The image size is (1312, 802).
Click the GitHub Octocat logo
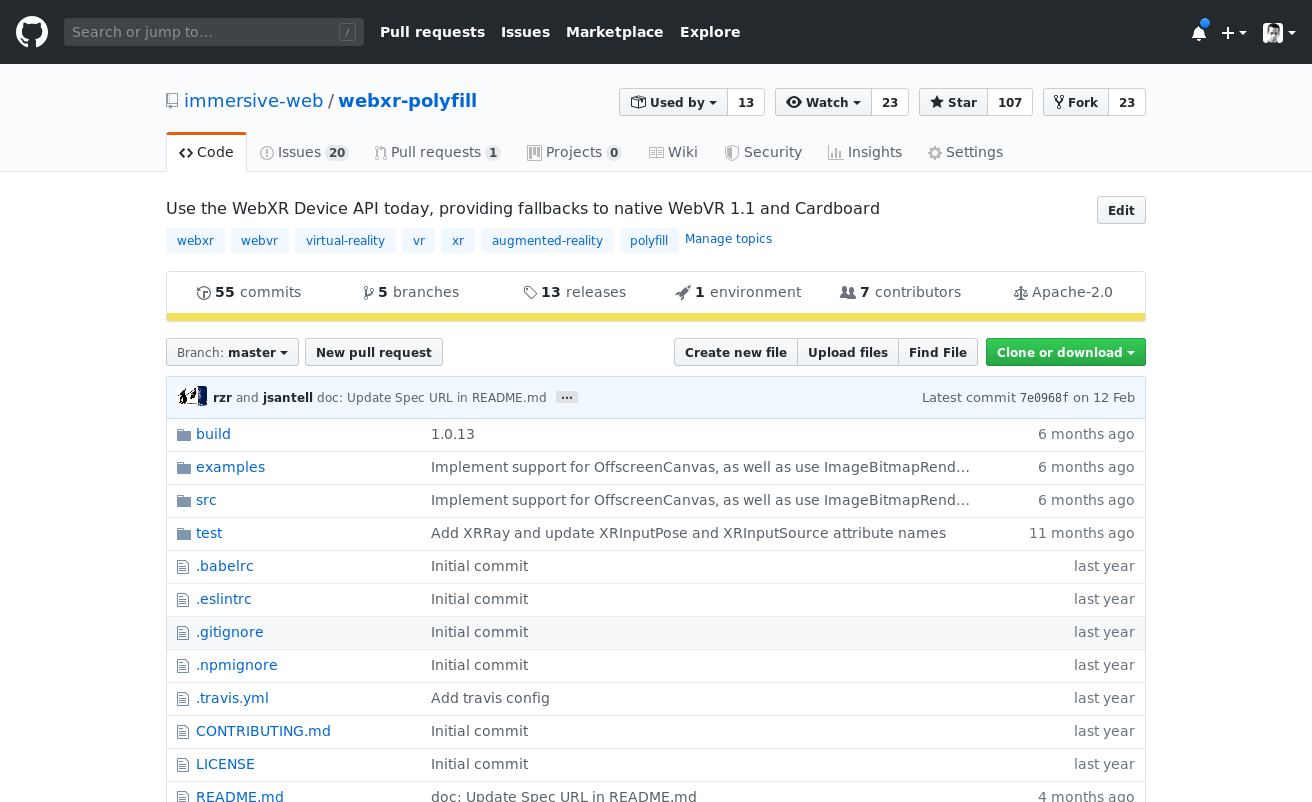(32, 32)
